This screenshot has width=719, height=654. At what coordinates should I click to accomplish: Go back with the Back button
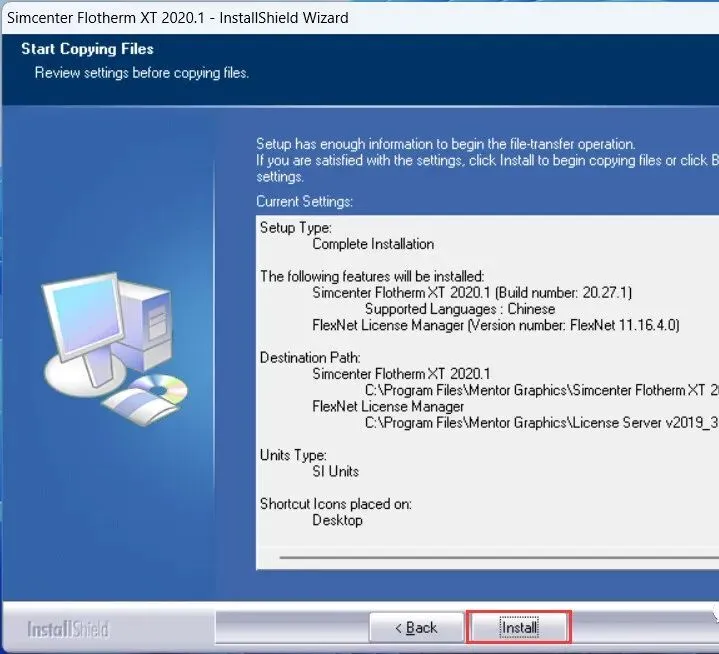point(416,627)
